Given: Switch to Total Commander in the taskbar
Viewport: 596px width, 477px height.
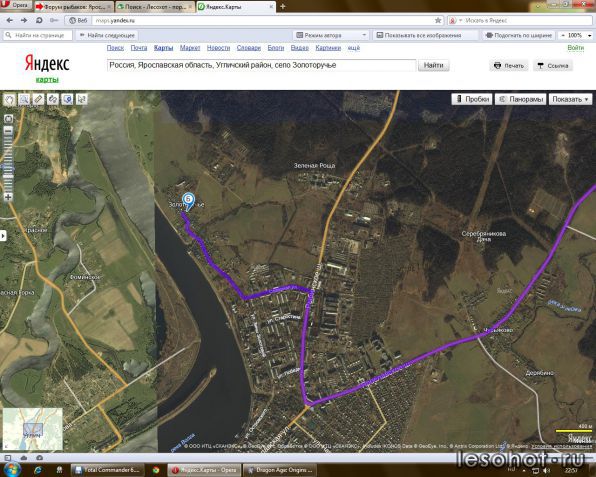Looking at the screenshot, I should click(x=108, y=470).
